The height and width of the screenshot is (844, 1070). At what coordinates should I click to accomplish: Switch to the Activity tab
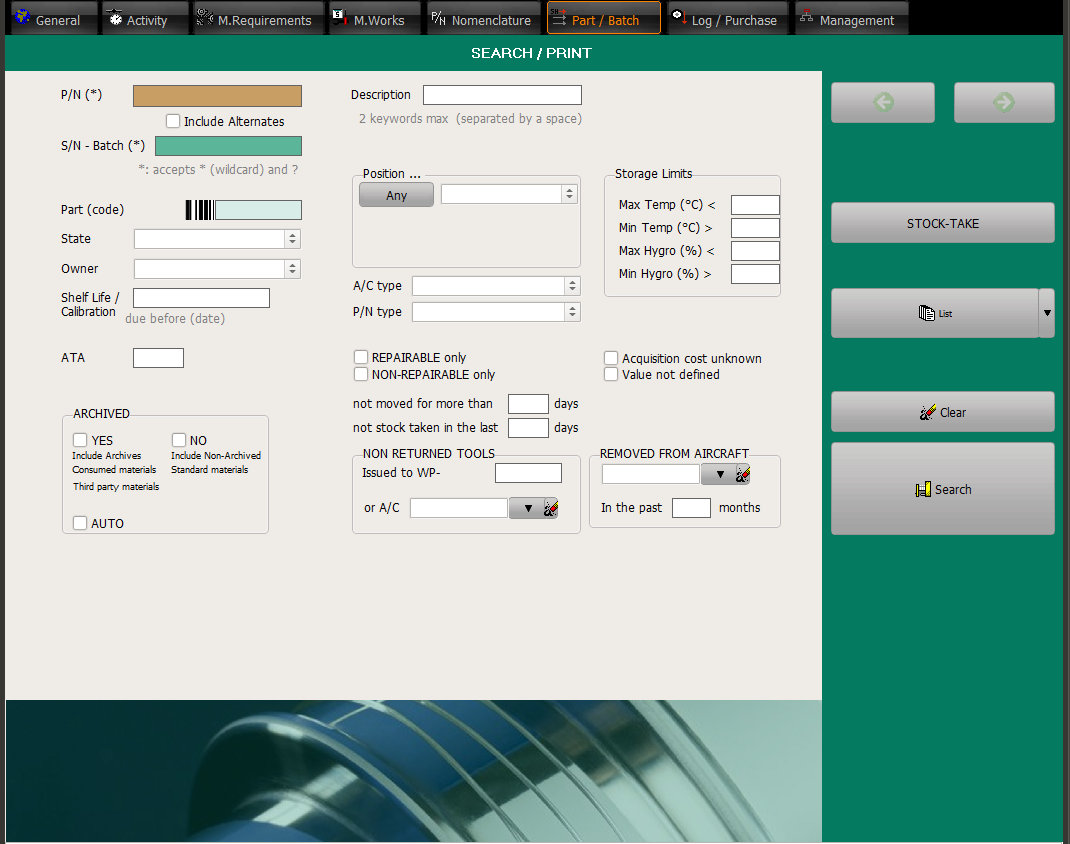point(145,18)
